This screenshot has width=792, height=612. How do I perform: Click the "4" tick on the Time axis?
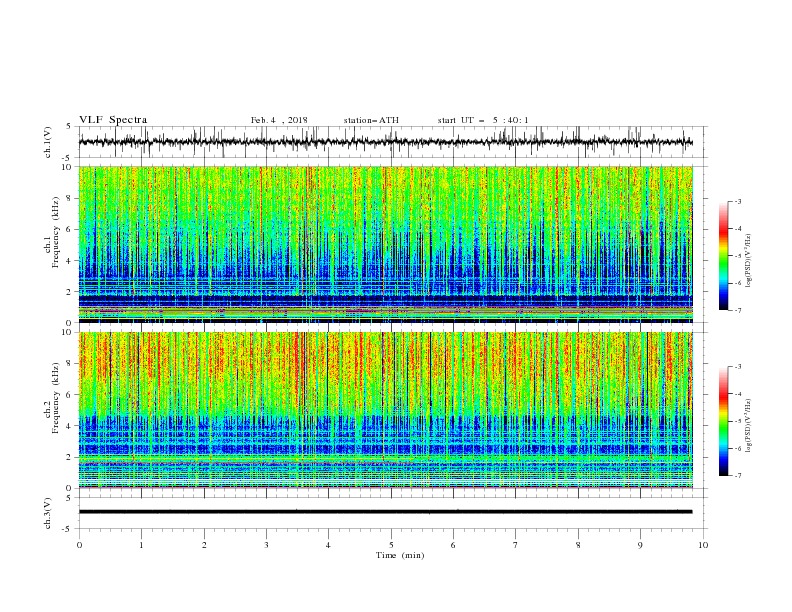pyautogui.click(x=328, y=545)
